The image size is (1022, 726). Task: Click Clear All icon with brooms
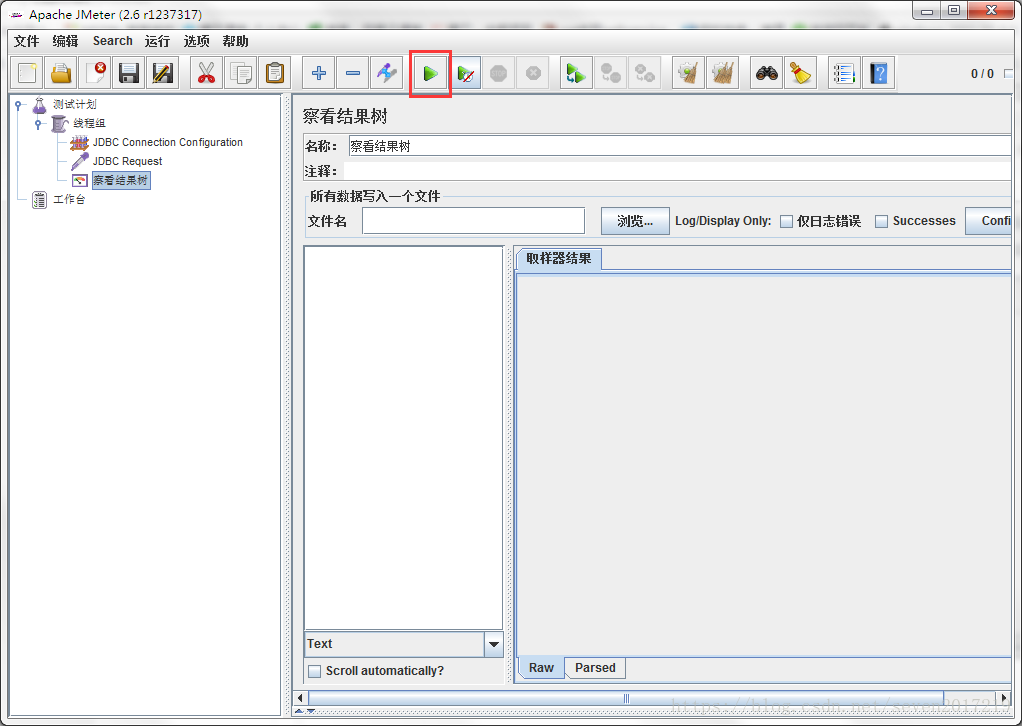pos(722,73)
